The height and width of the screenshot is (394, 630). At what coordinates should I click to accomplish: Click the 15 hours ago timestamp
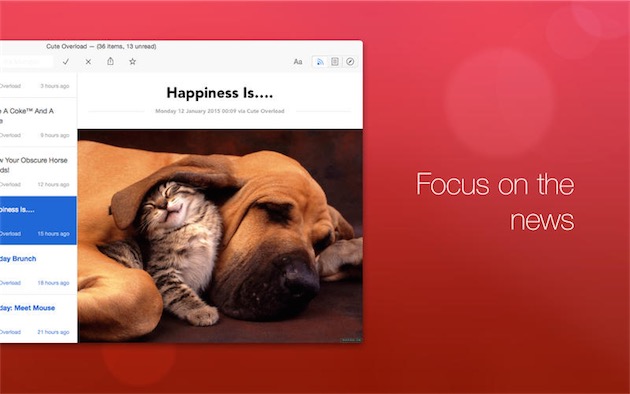53,234
